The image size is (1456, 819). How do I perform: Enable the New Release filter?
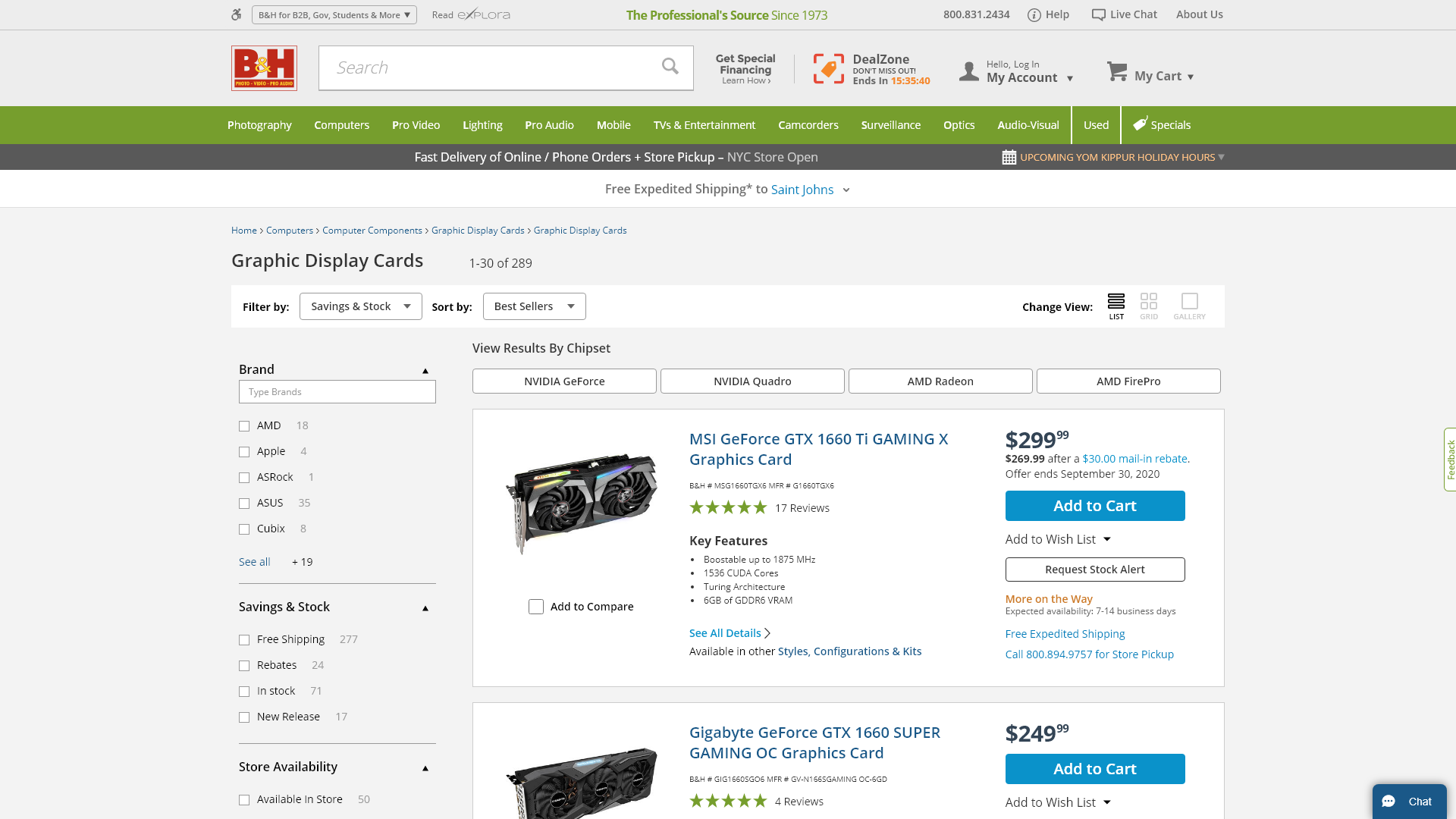point(244,717)
